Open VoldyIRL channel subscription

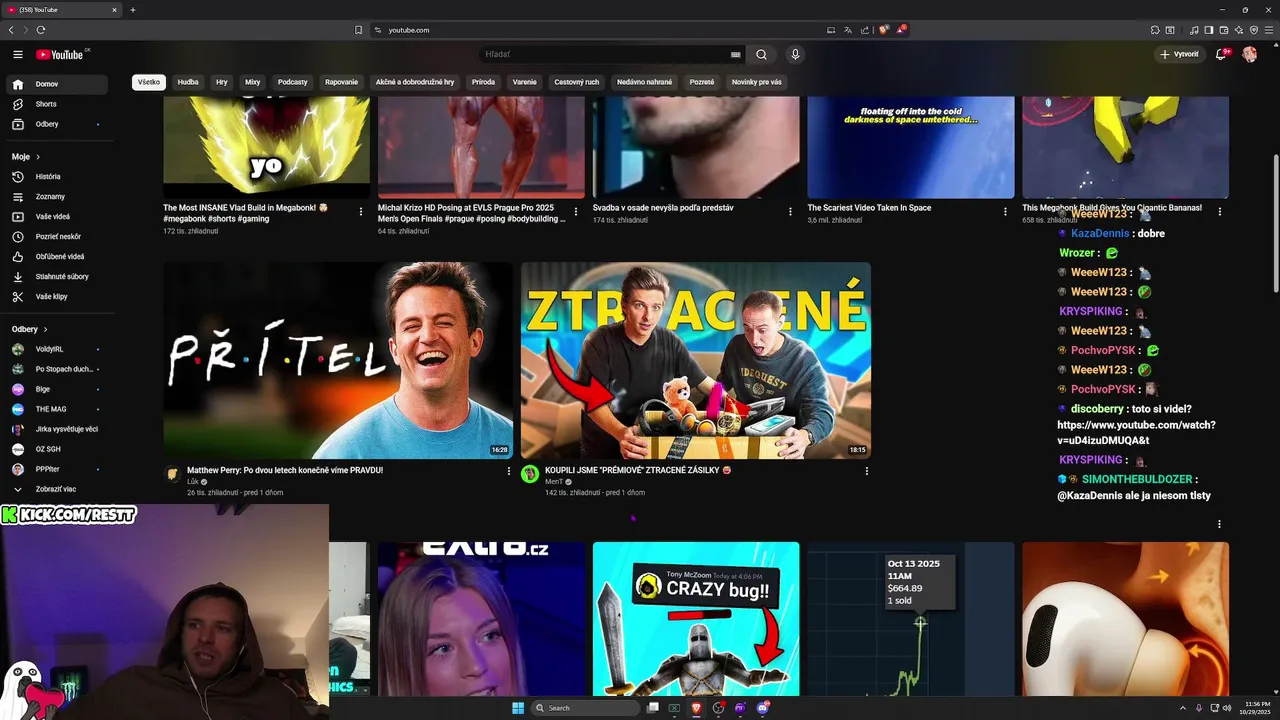pyautogui.click(x=56, y=349)
